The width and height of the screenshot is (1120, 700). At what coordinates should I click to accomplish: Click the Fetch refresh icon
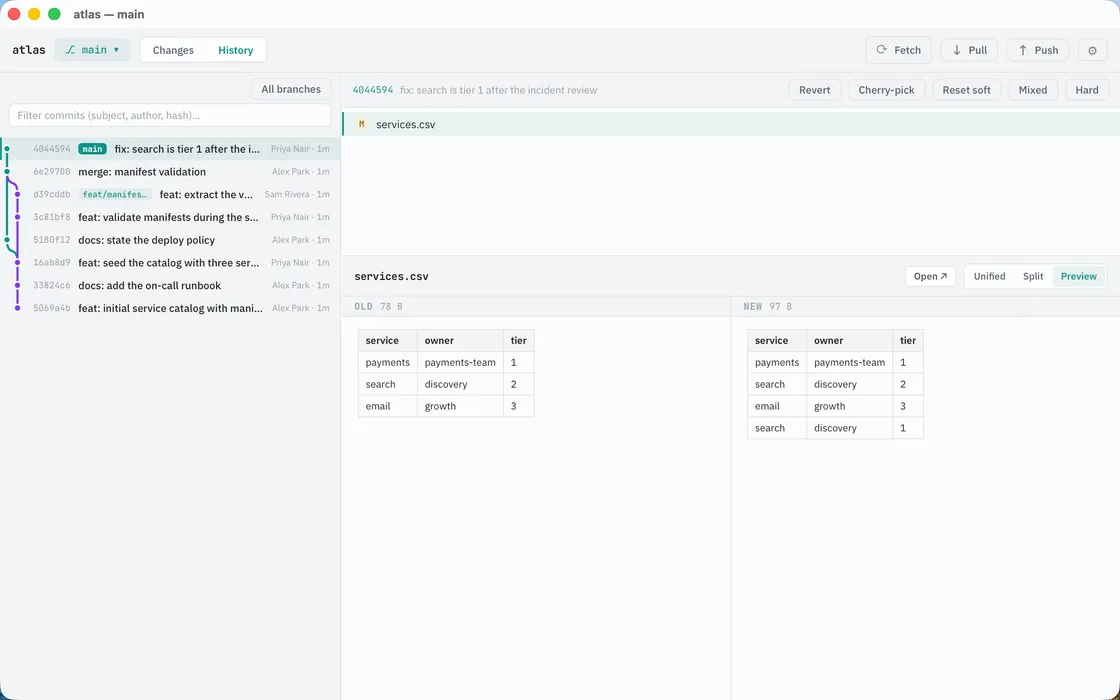click(881, 50)
